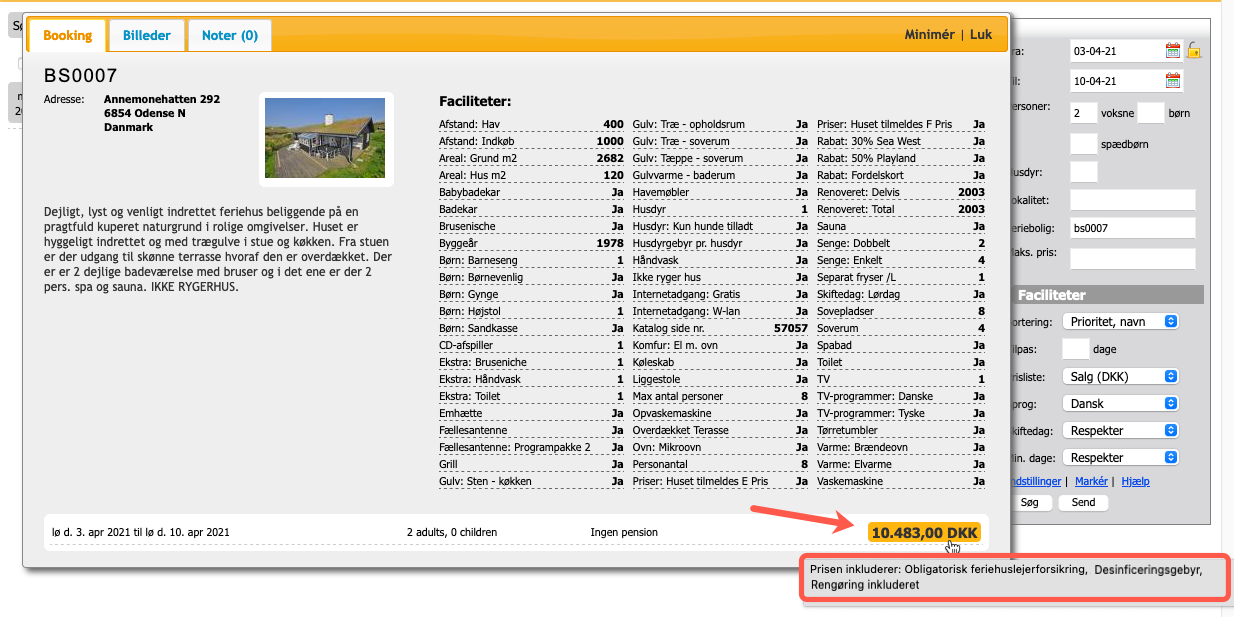Screen dimensions: 1234x617
Task: Click facility row Afstand: Hav
Action: click(531, 124)
